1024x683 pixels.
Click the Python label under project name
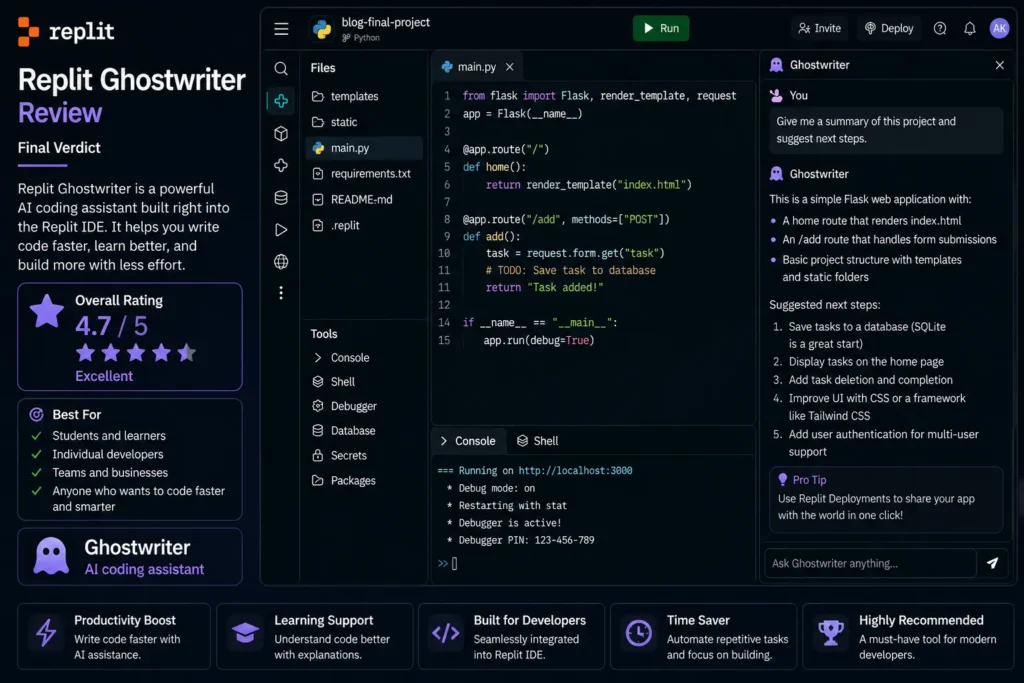[x=366, y=38]
